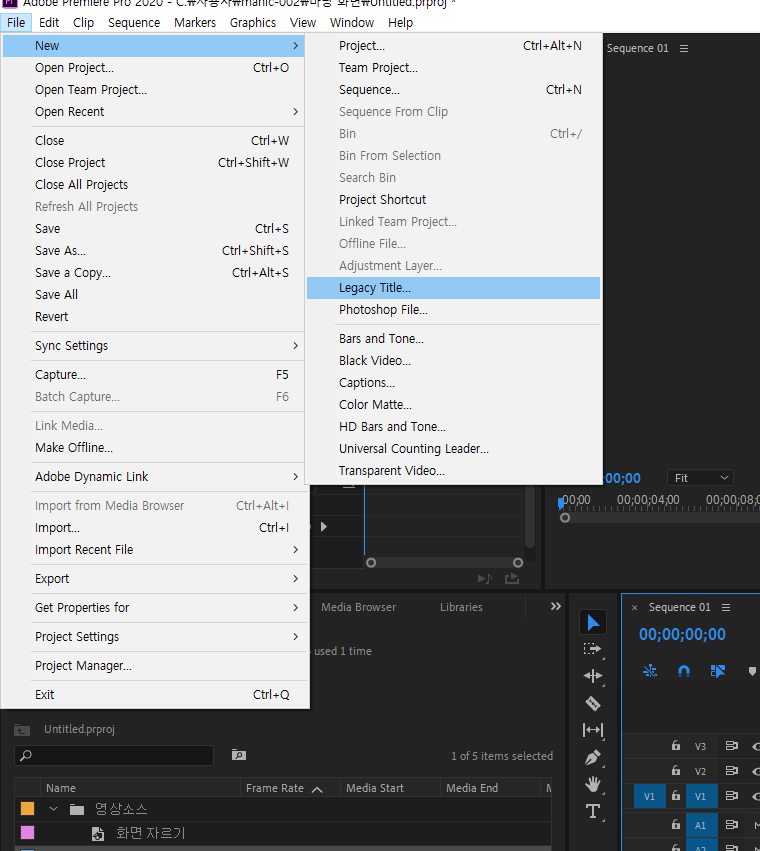The height and width of the screenshot is (851, 760).
Task: Toggle sync lock for V3
Action: (x=732, y=746)
